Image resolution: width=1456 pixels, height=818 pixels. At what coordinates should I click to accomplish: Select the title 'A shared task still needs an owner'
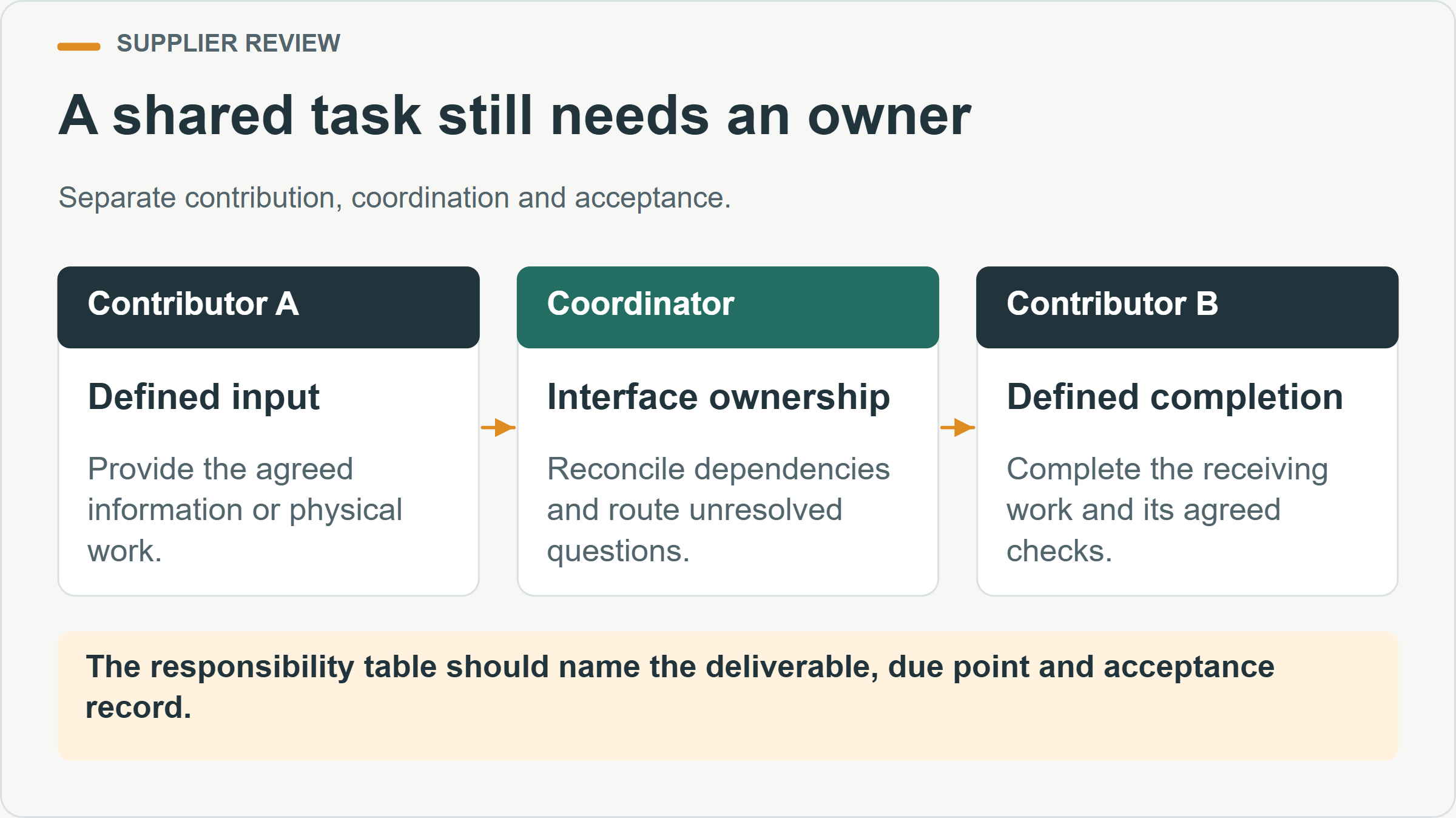tap(514, 115)
